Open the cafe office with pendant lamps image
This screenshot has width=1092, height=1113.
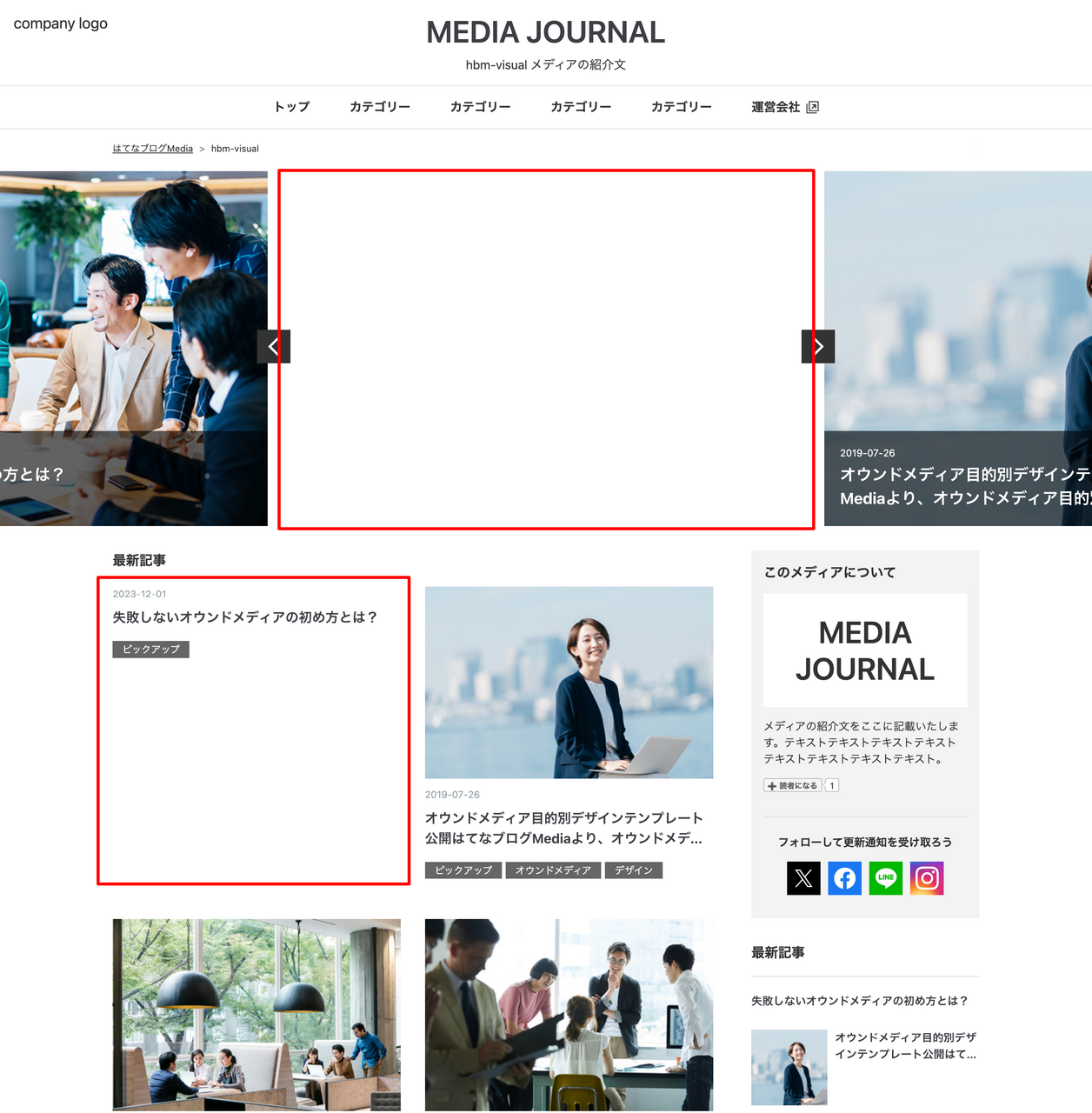coord(256,1015)
